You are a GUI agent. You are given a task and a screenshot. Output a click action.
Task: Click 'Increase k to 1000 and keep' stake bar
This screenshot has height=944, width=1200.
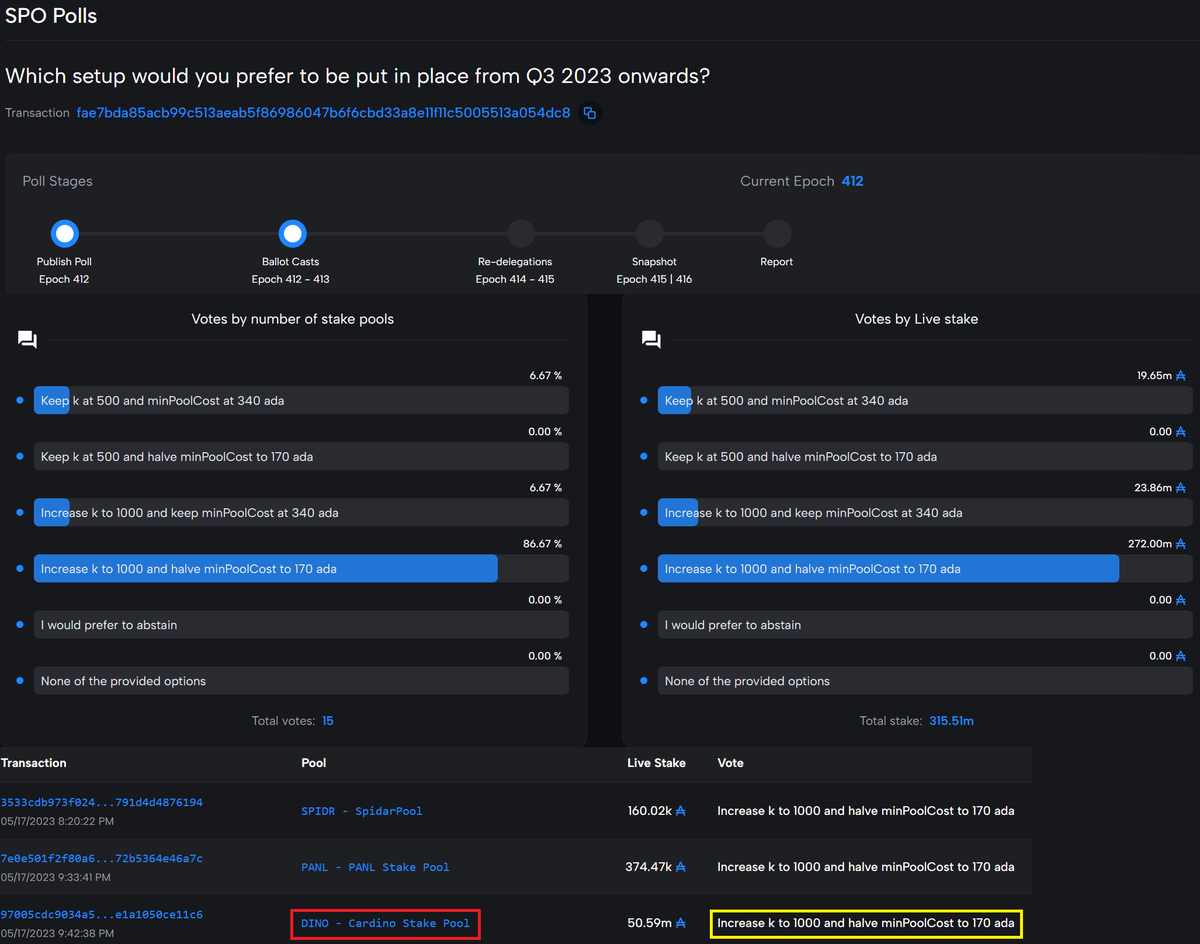(925, 513)
